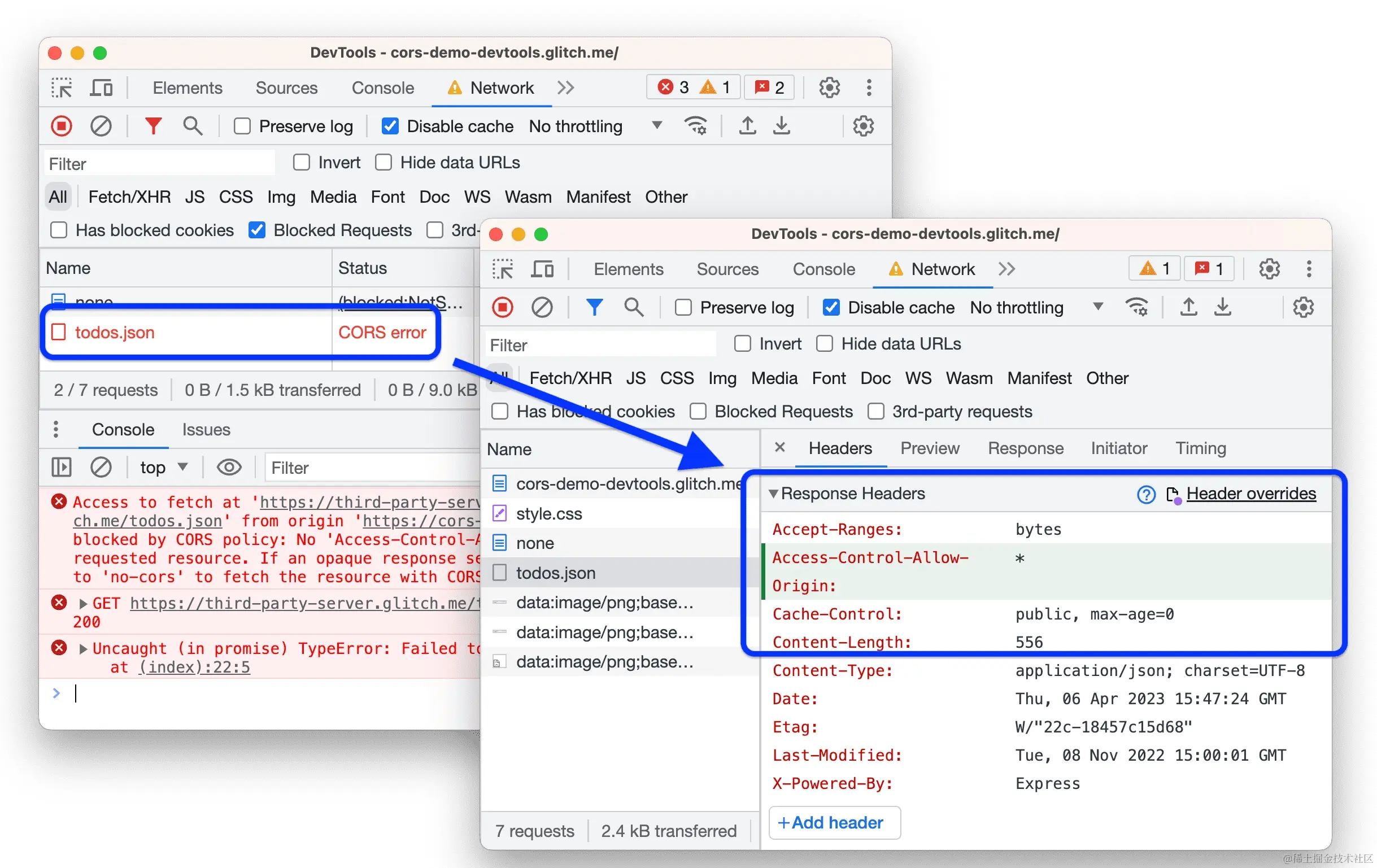
Task: Uncheck Blocked Requests in back window
Action: pyautogui.click(x=258, y=230)
